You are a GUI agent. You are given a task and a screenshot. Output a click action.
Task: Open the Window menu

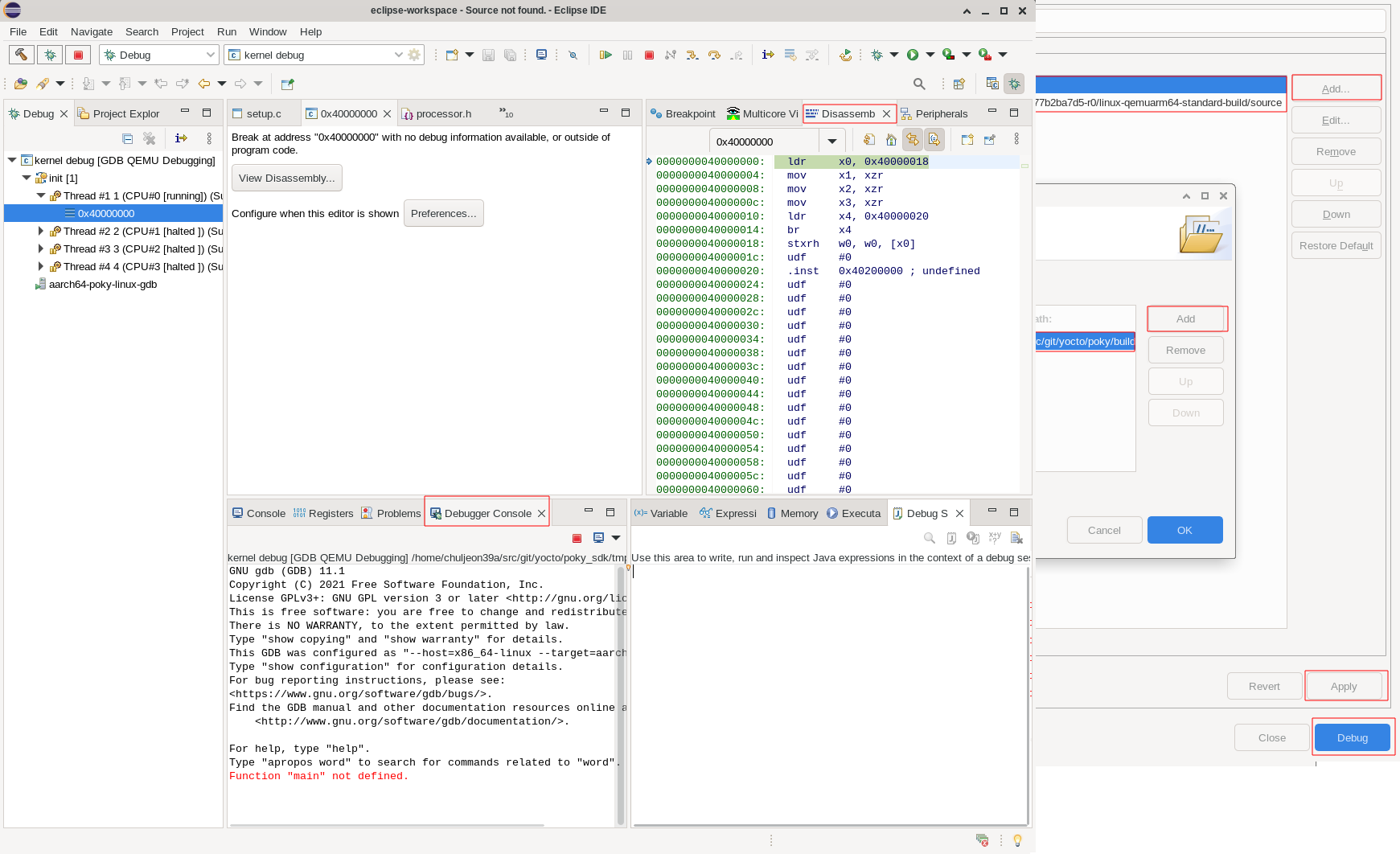(x=268, y=31)
